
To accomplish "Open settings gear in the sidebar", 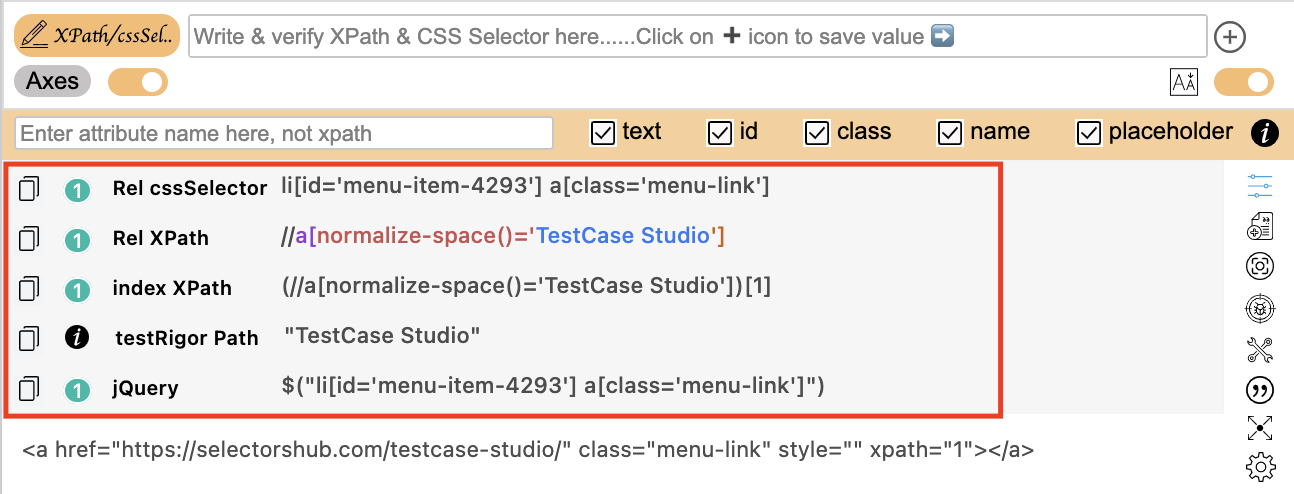I will pyautogui.click(x=1260, y=466).
